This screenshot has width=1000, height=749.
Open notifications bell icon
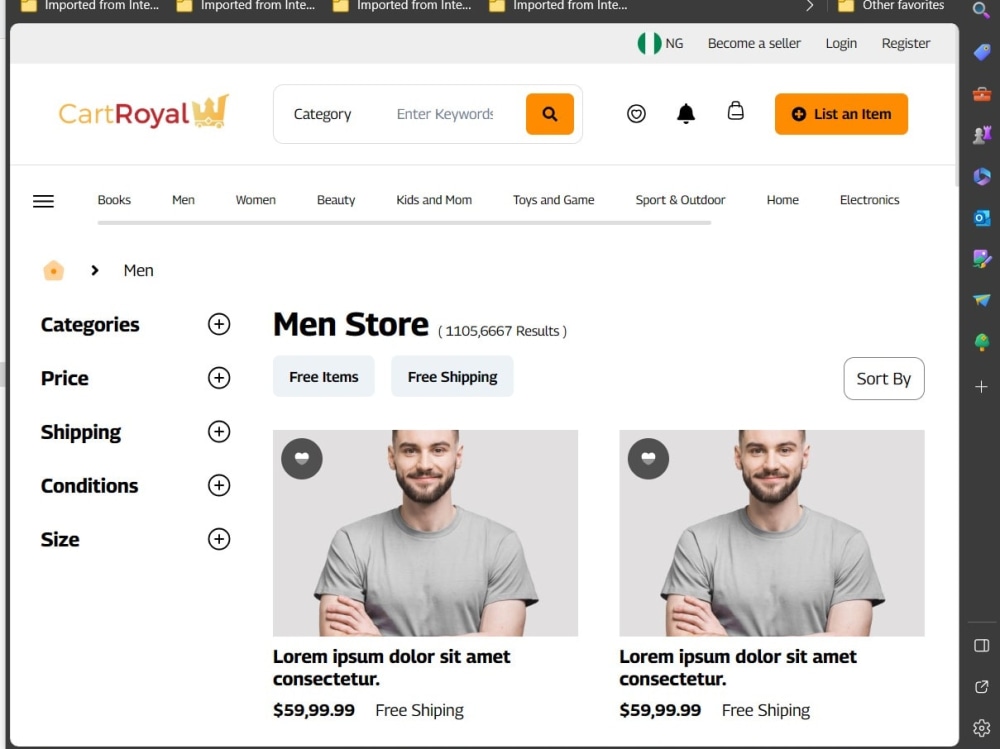tap(686, 114)
